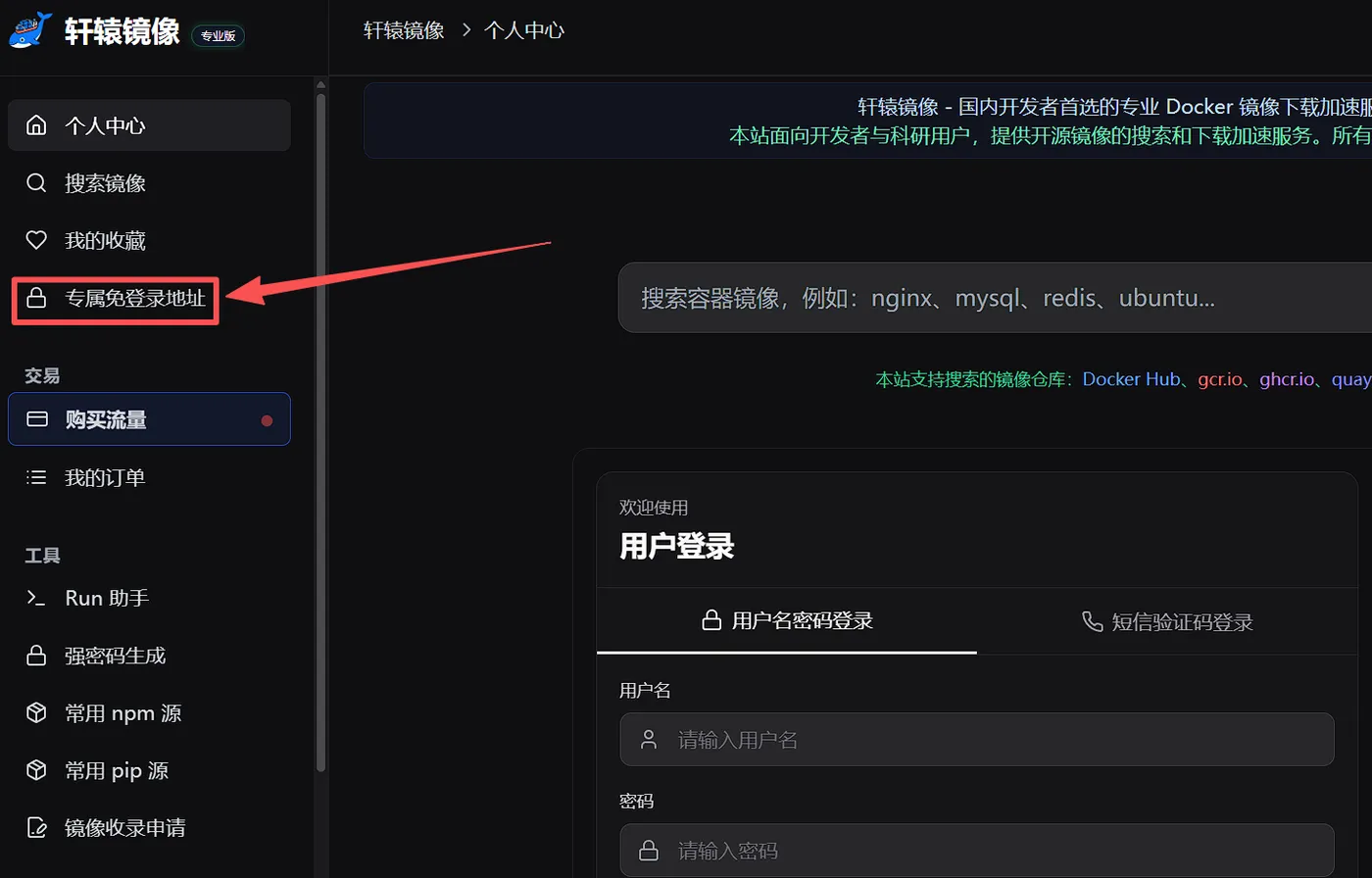
Task: Switch to 短信验证码登录 tab
Action: click(1166, 621)
